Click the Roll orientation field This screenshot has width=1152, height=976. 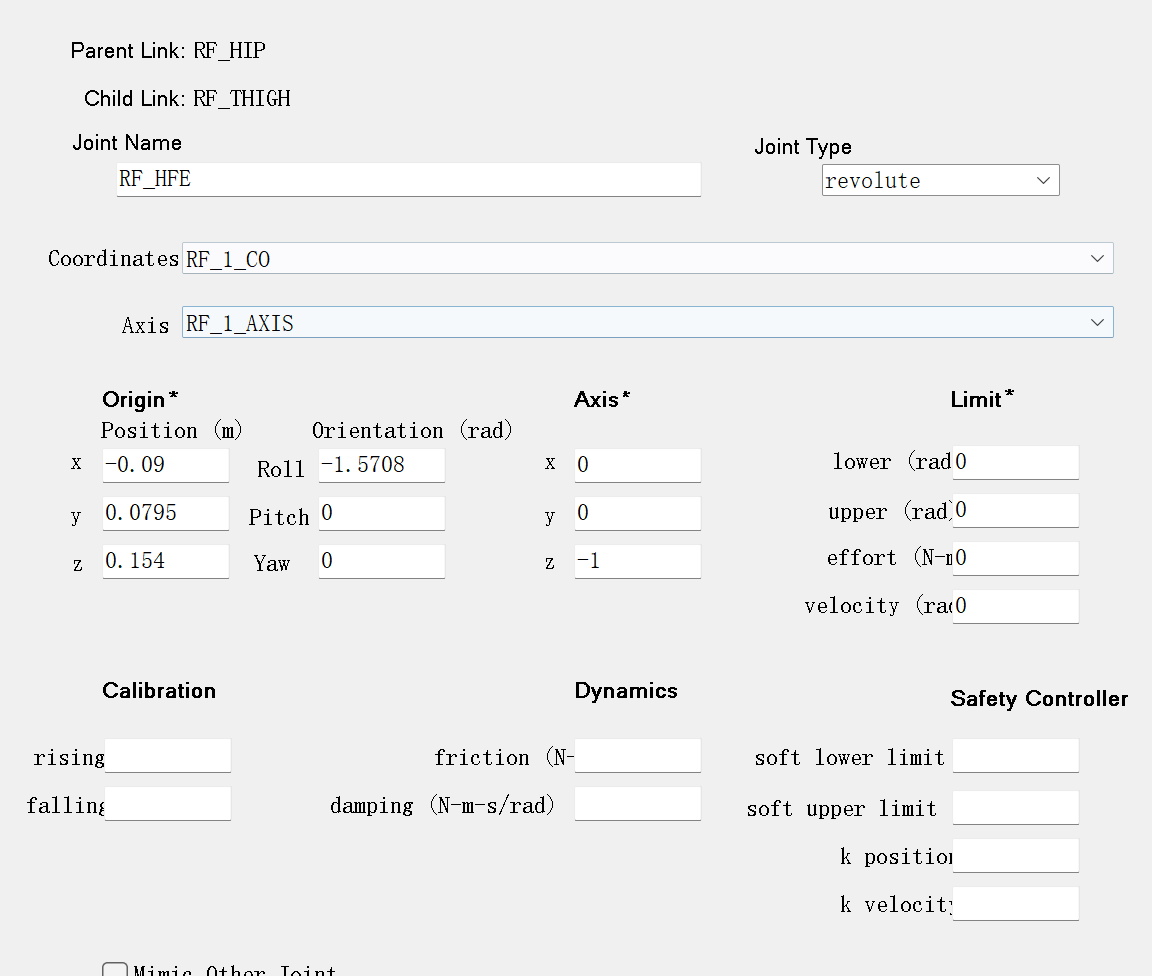381,465
